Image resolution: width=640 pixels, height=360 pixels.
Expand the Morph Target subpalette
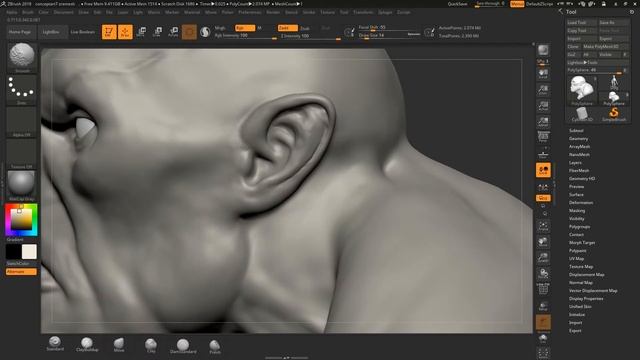click(582, 242)
